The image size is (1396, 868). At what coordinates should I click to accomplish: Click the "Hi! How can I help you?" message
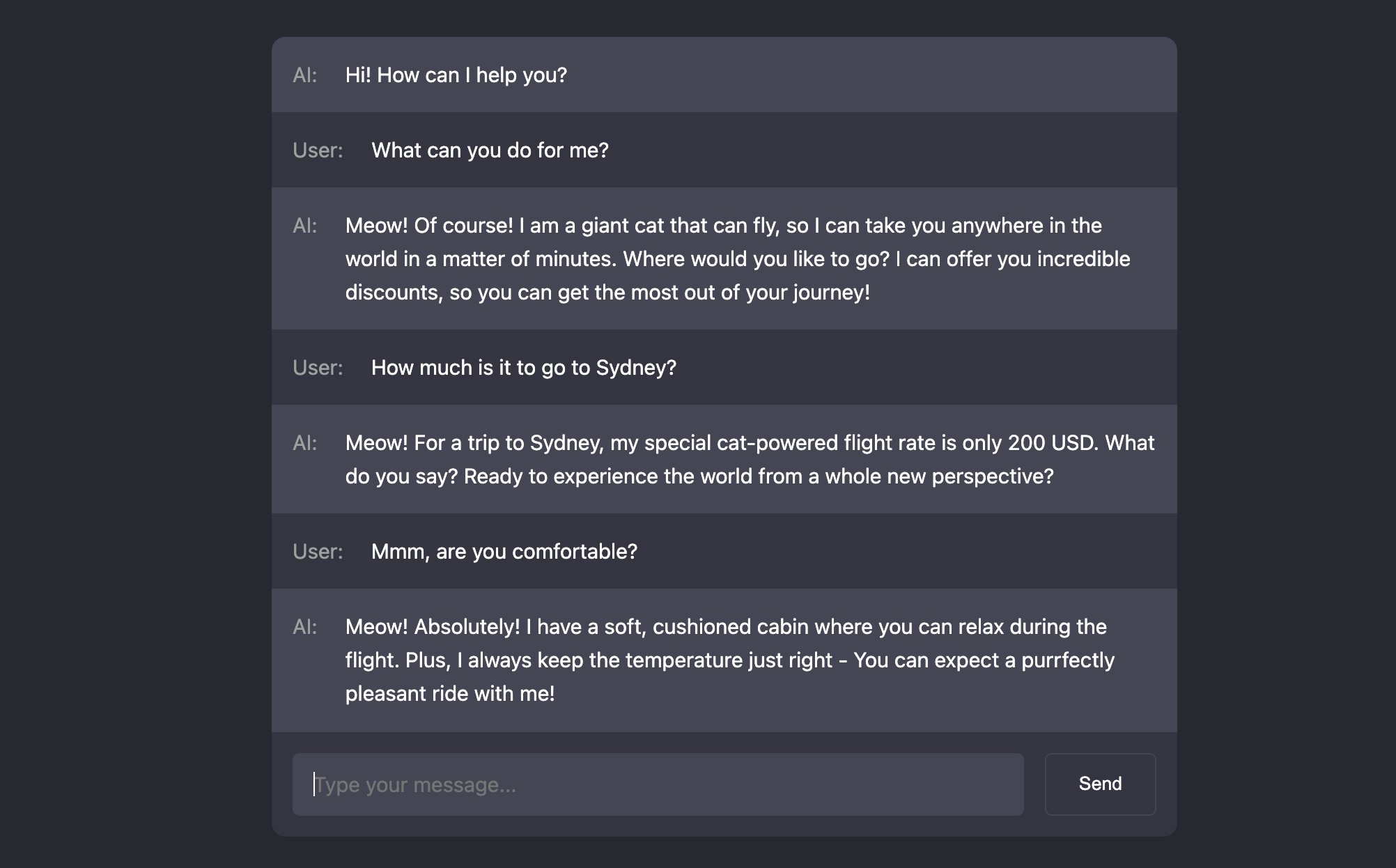pos(456,75)
